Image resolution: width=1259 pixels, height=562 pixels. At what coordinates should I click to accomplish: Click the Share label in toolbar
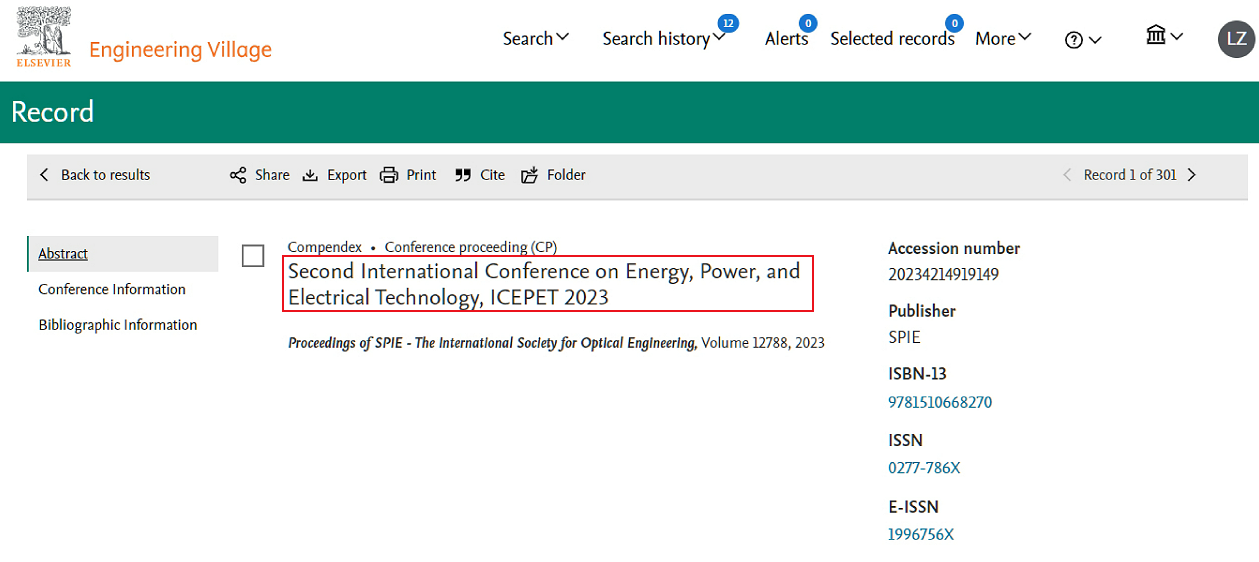point(272,175)
